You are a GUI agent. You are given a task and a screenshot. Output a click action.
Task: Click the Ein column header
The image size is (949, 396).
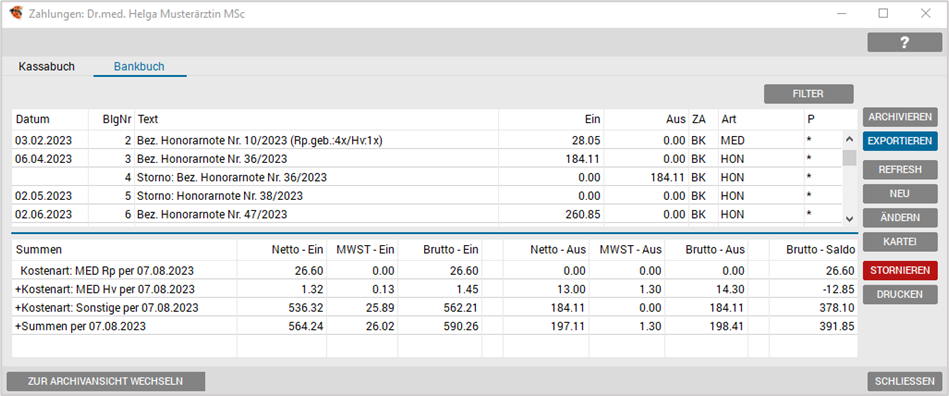click(551, 119)
